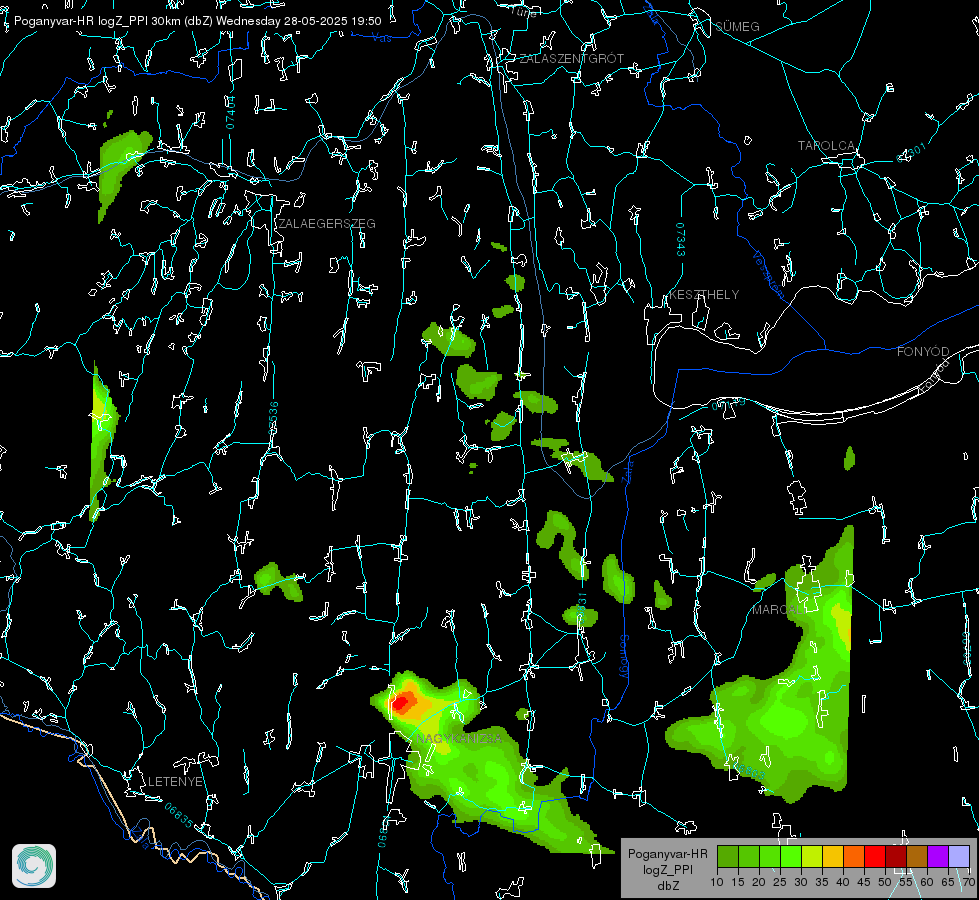
Task: Click the TAPOLCA town label
Action: click(826, 146)
